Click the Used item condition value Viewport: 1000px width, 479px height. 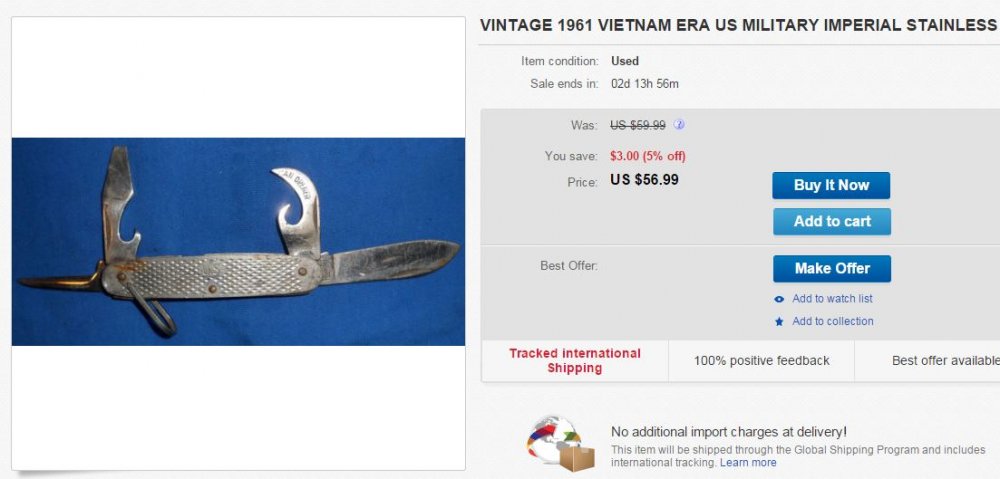coord(625,61)
